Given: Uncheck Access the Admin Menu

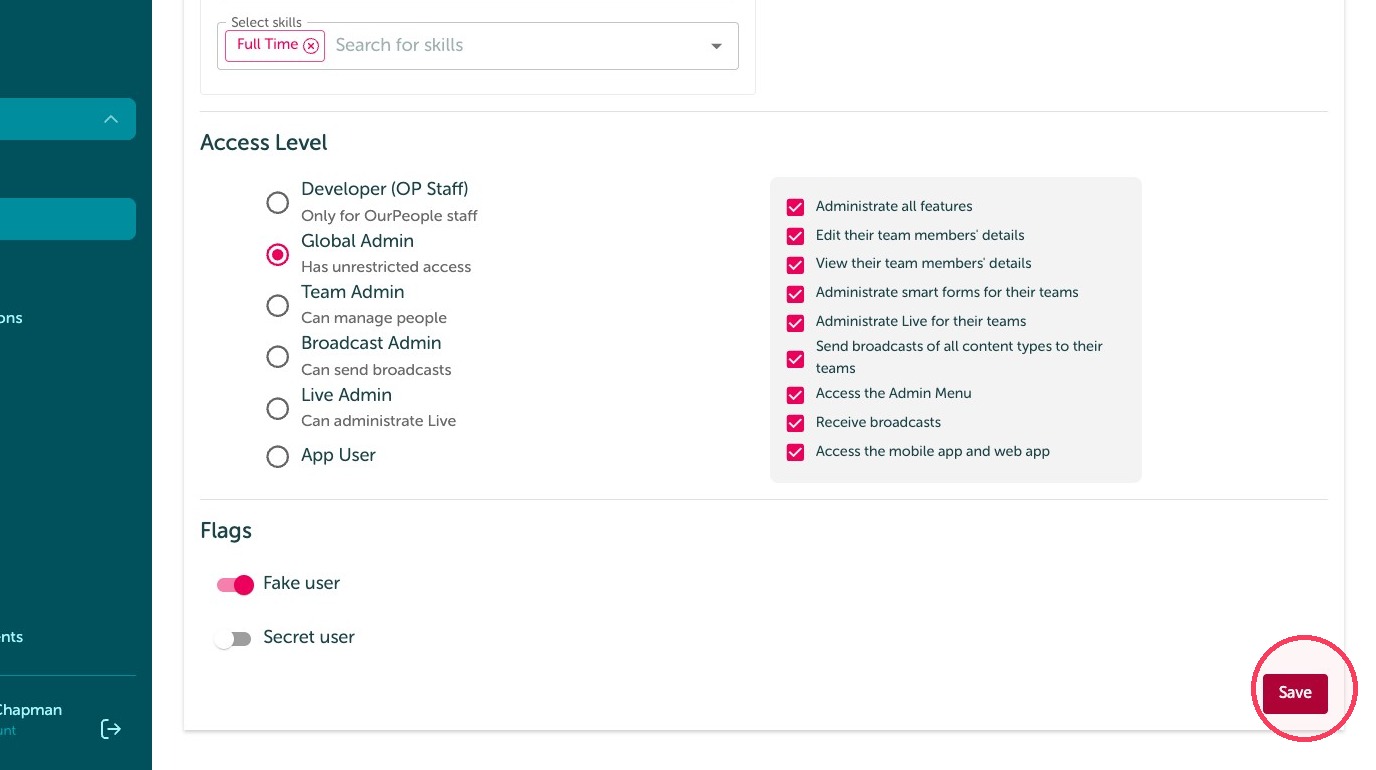Looking at the screenshot, I should pyautogui.click(x=795, y=395).
